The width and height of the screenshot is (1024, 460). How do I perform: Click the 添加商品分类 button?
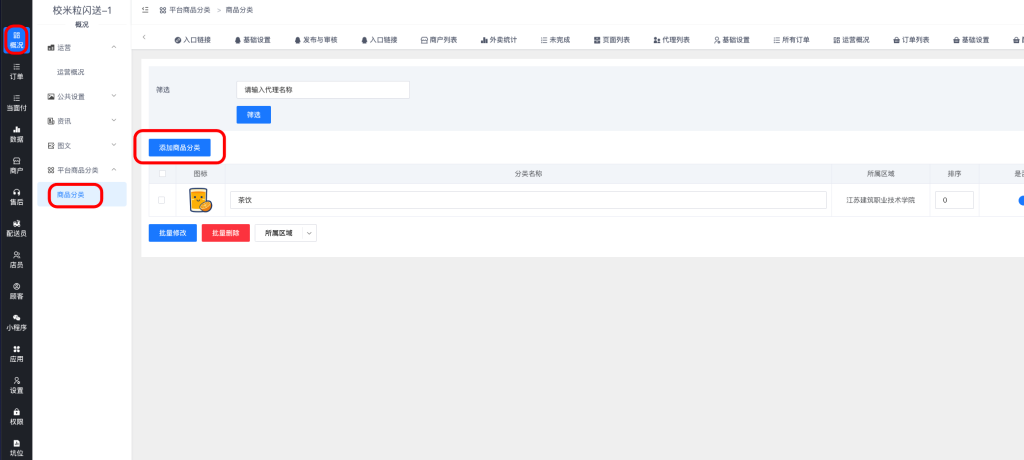click(179, 147)
